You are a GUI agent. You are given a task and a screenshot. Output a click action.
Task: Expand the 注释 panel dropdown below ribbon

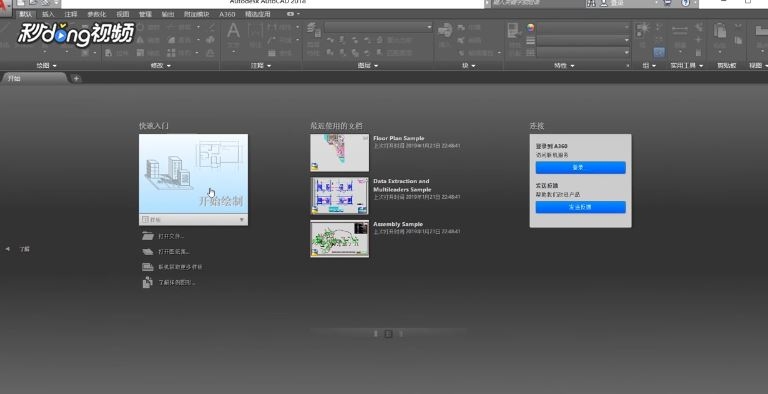point(268,66)
